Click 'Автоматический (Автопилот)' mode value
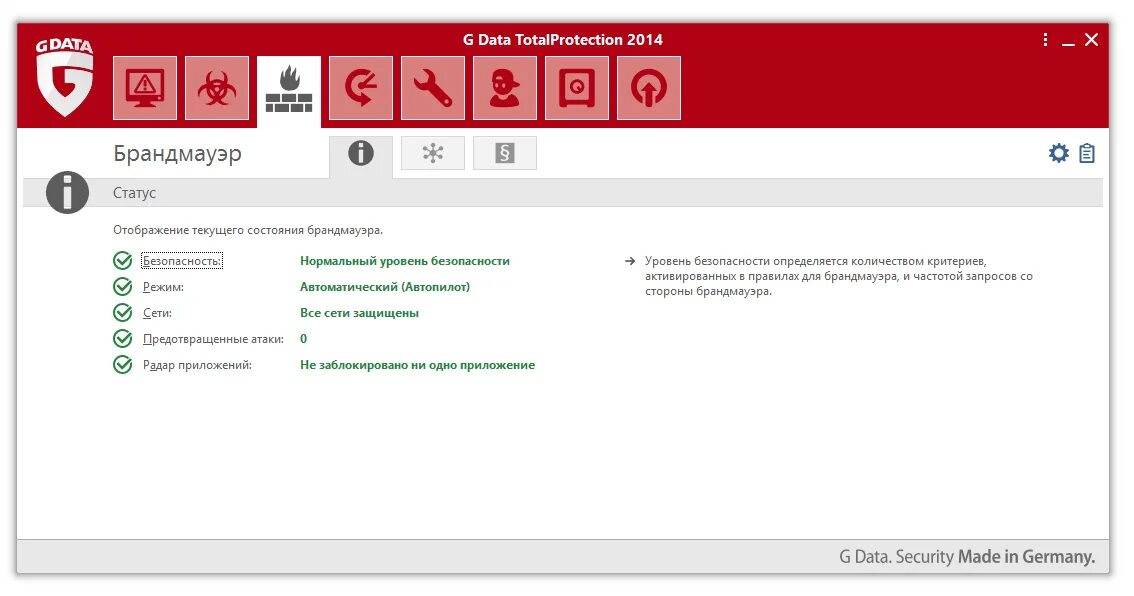 pyautogui.click(x=385, y=287)
